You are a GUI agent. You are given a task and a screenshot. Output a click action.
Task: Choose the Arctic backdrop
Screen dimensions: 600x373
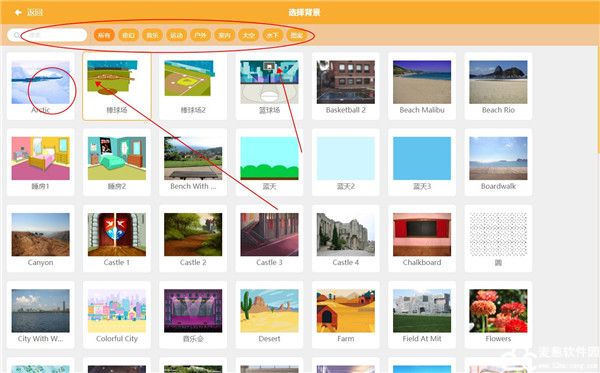point(41,86)
